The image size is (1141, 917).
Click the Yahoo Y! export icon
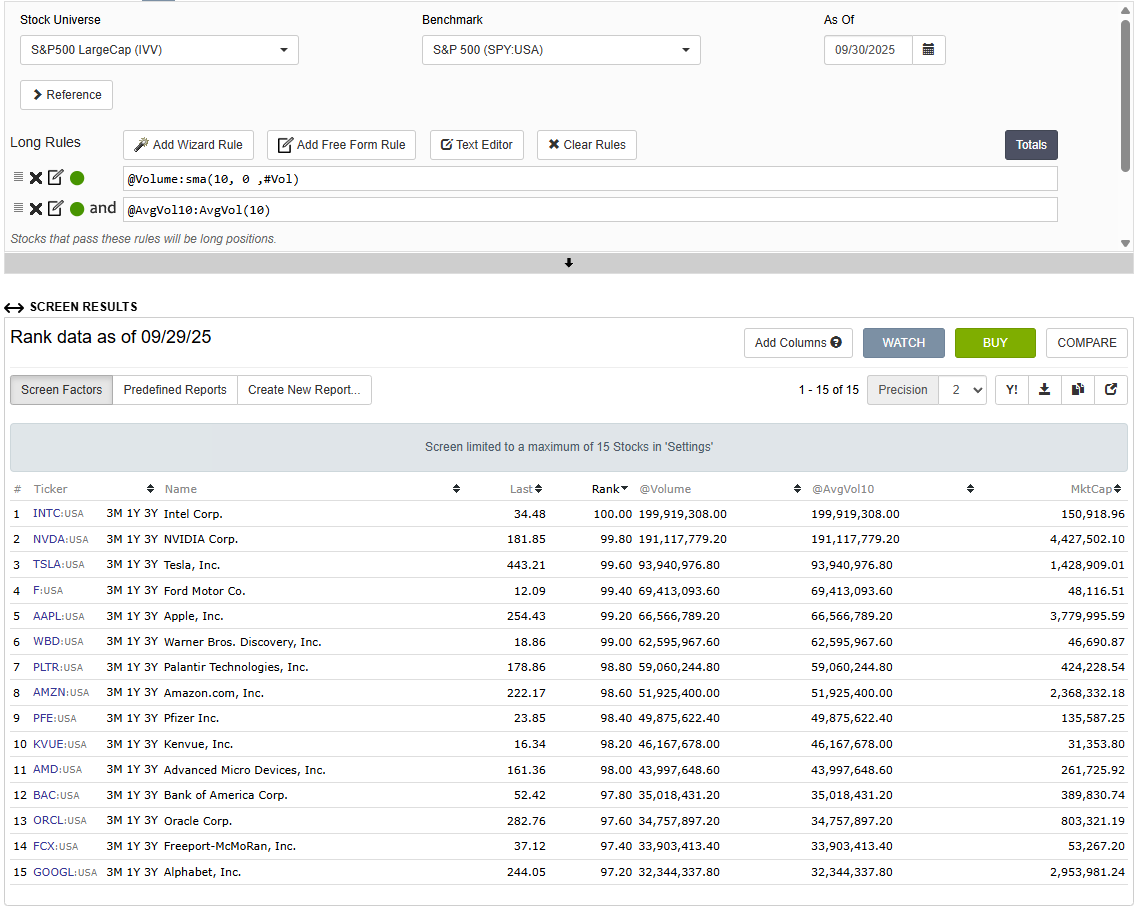click(1012, 390)
